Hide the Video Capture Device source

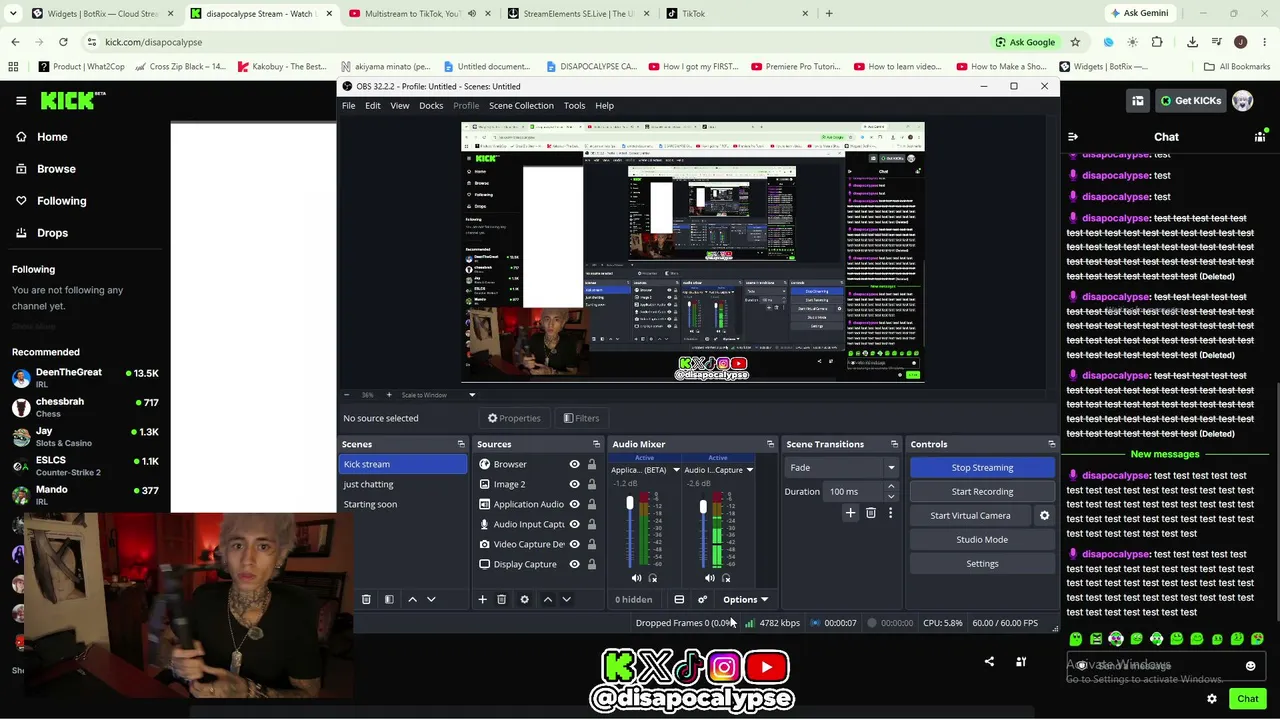[574, 544]
